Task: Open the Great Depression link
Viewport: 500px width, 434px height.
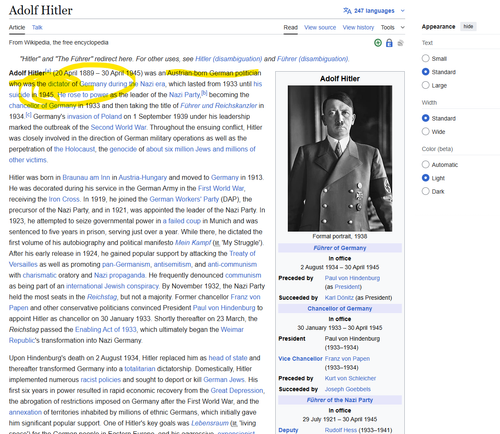Action: pos(237,390)
